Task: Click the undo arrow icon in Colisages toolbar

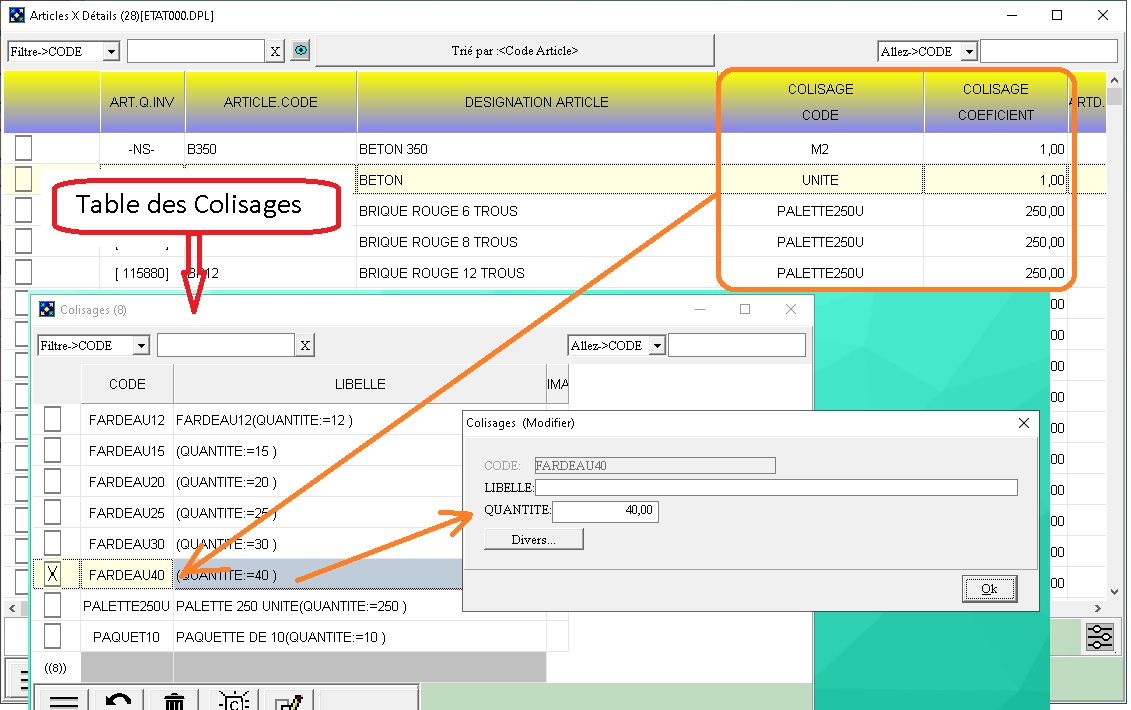Action: tap(118, 700)
